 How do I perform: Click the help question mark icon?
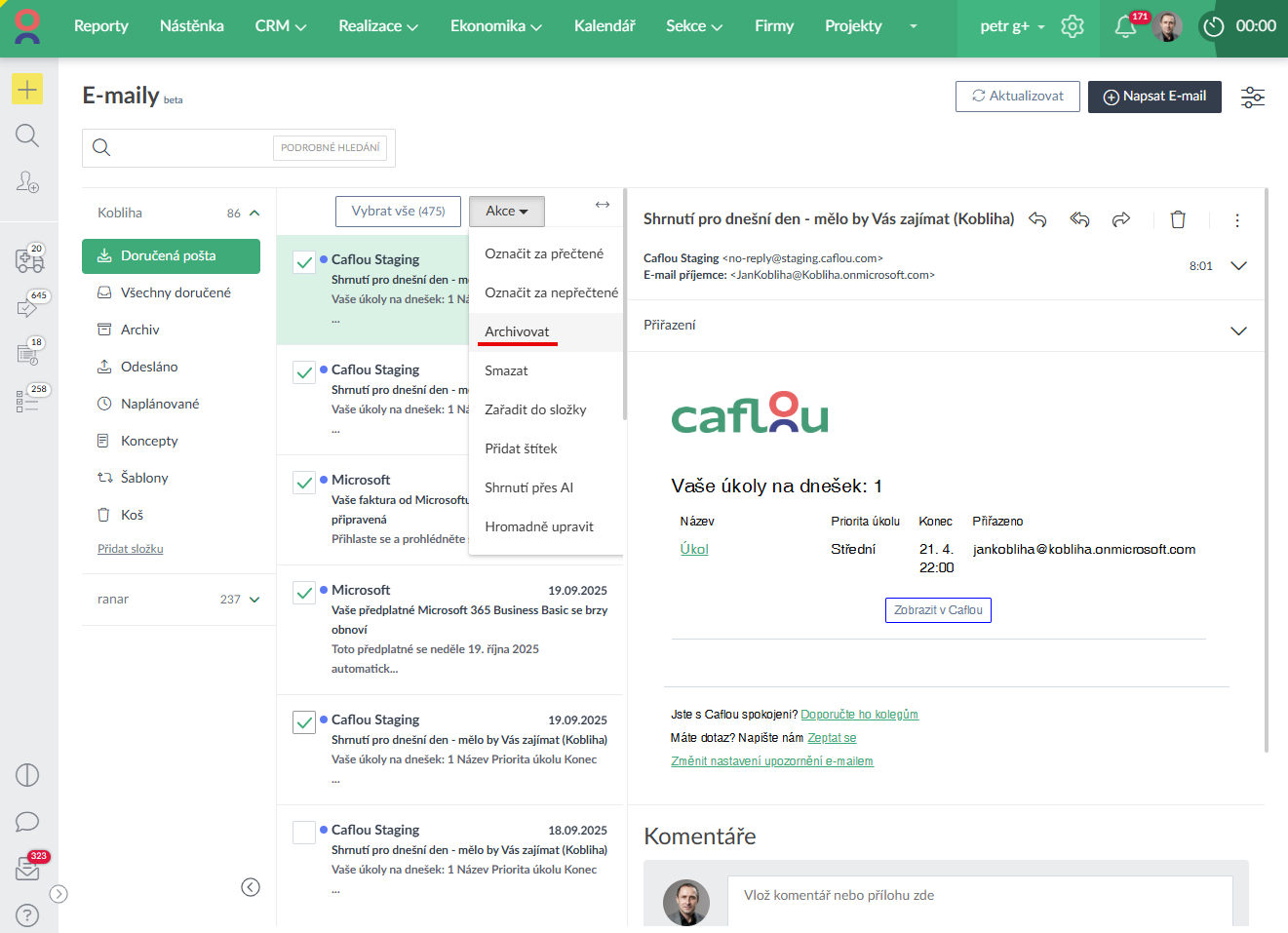(27, 915)
